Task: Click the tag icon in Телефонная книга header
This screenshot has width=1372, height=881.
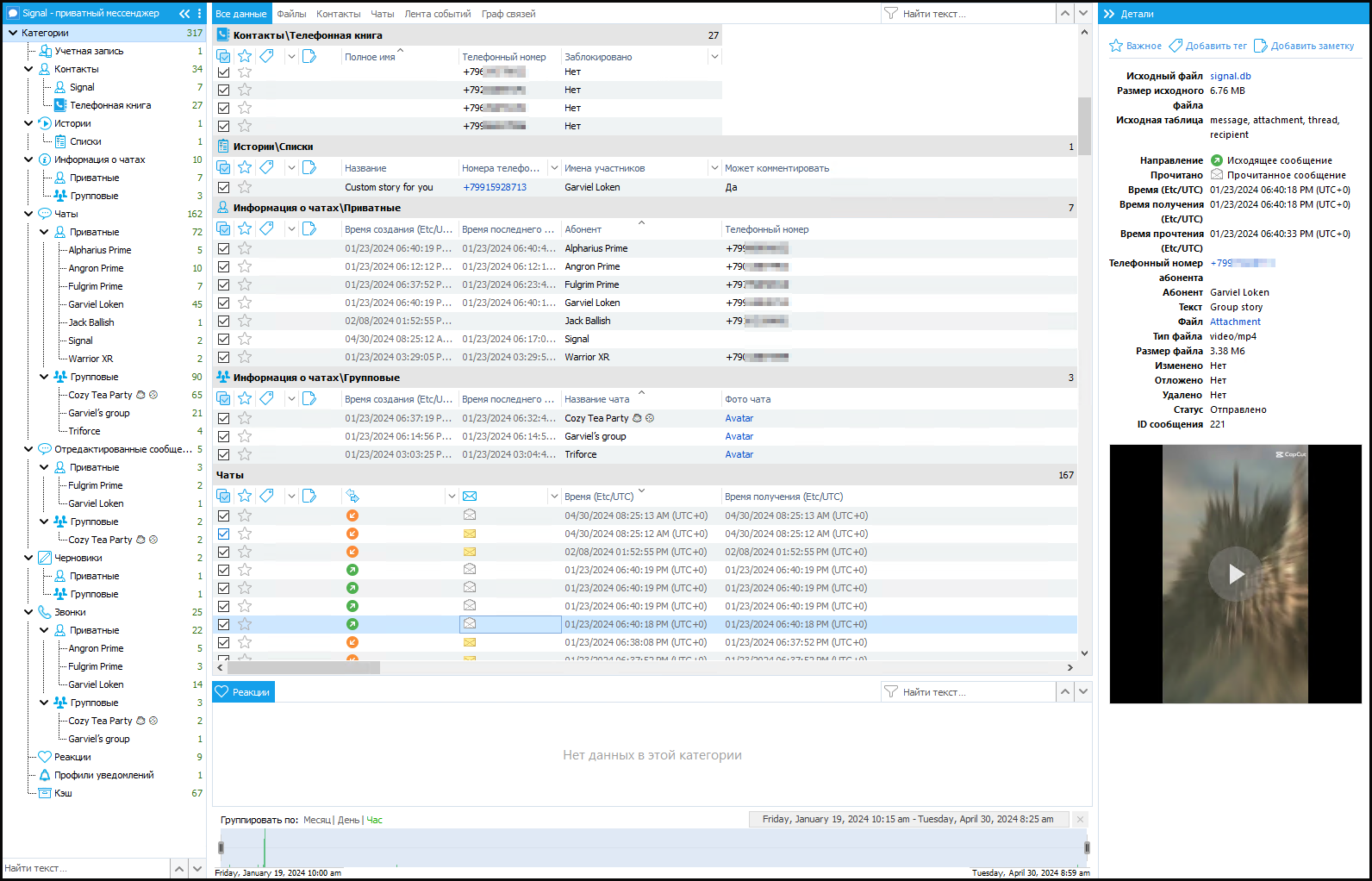Action: pyautogui.click(x=267, y=56)
